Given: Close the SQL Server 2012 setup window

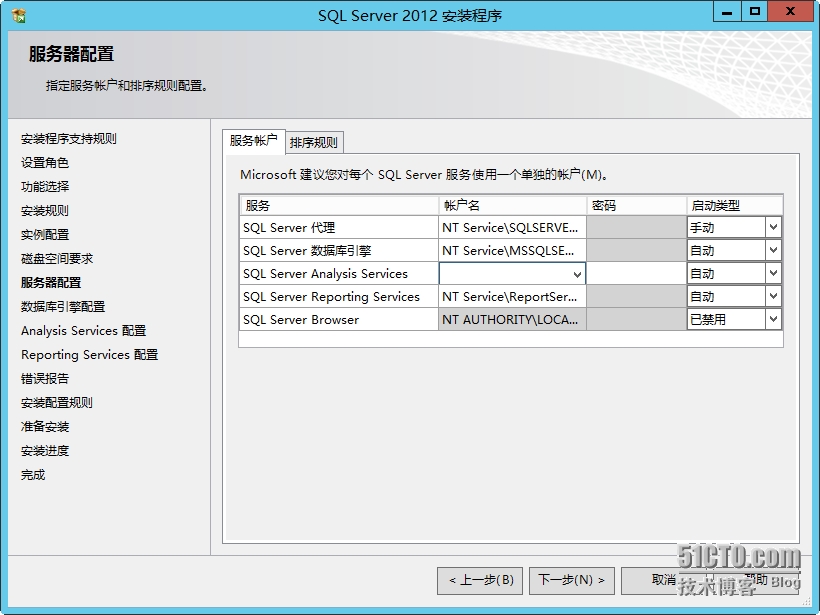Looking at the screenshot, I should (790, 12).
